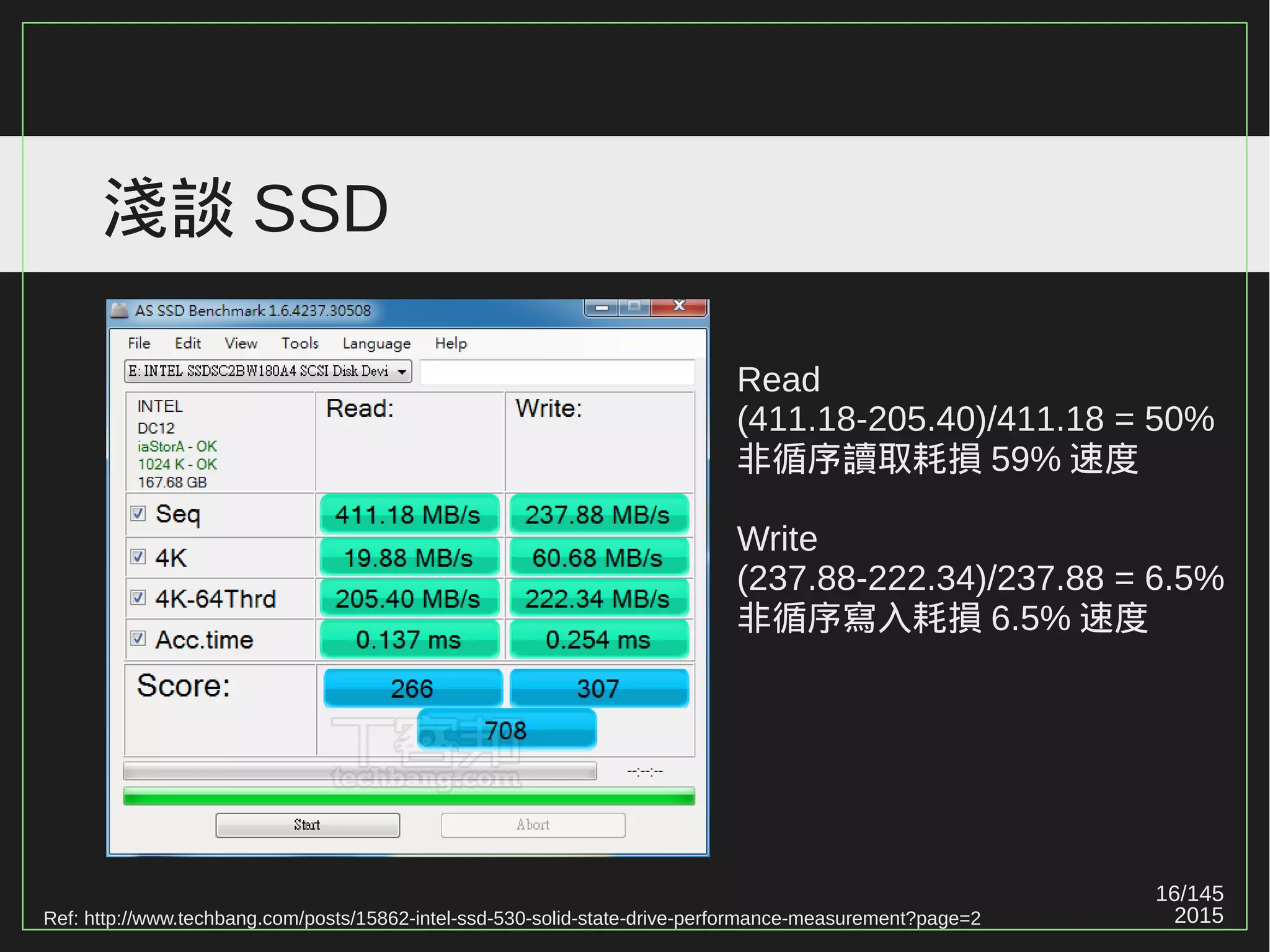
Task: Minimize the AS SSD Benchmark window
Action: pyautogui.click(x=601, y=307)
